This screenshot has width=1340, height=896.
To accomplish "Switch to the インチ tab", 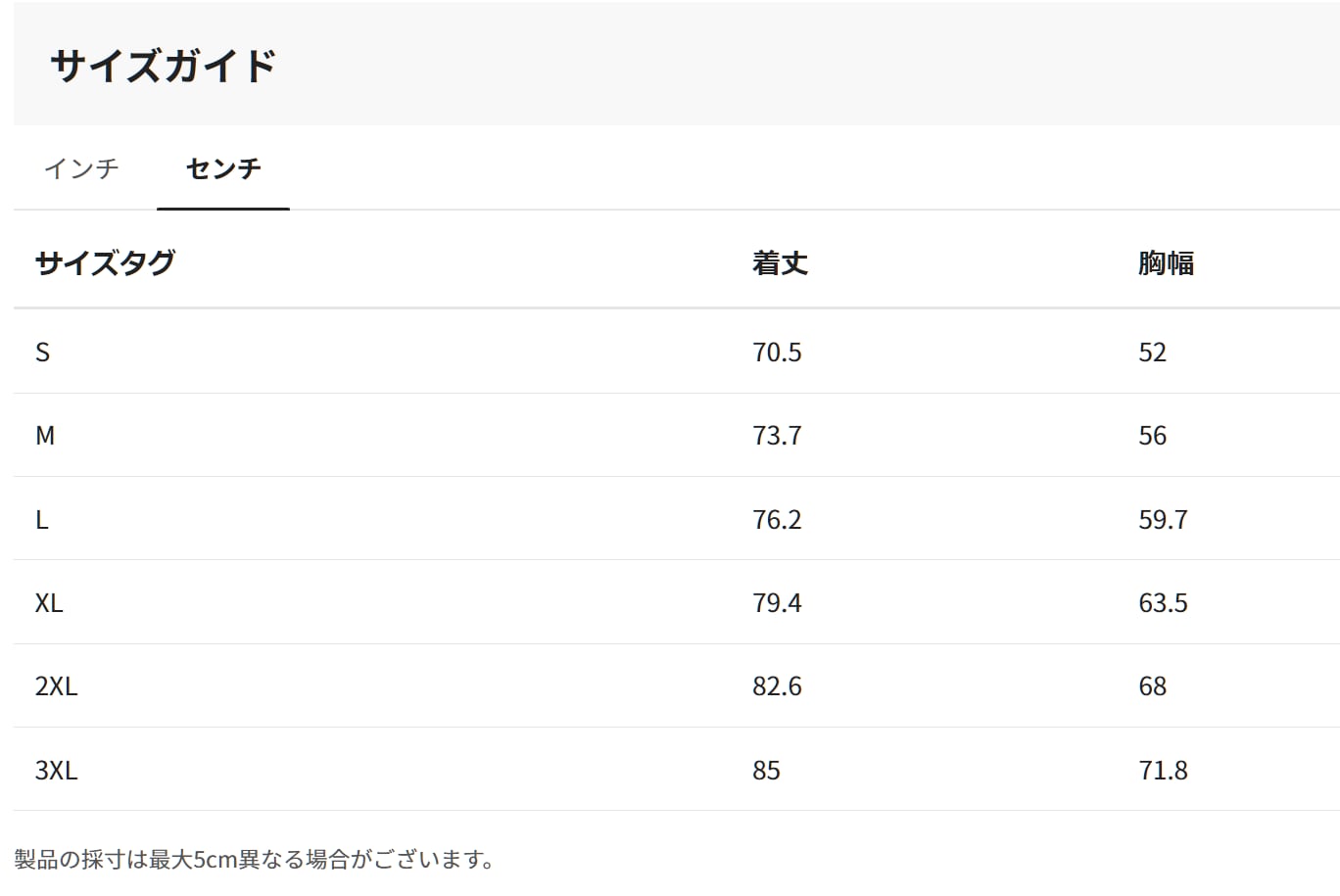I will 81,168.
